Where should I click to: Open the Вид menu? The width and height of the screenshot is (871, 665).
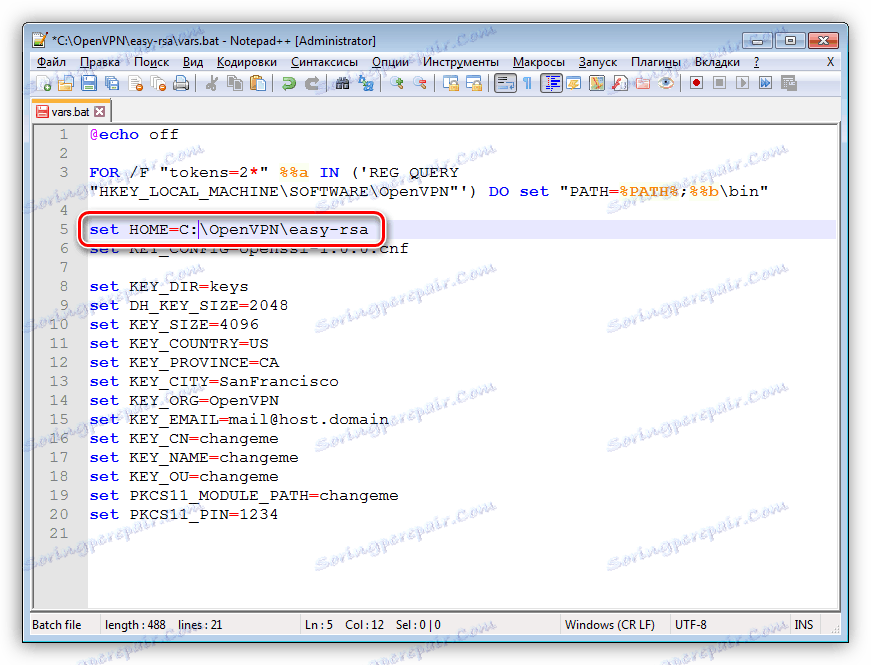(193, 62)
